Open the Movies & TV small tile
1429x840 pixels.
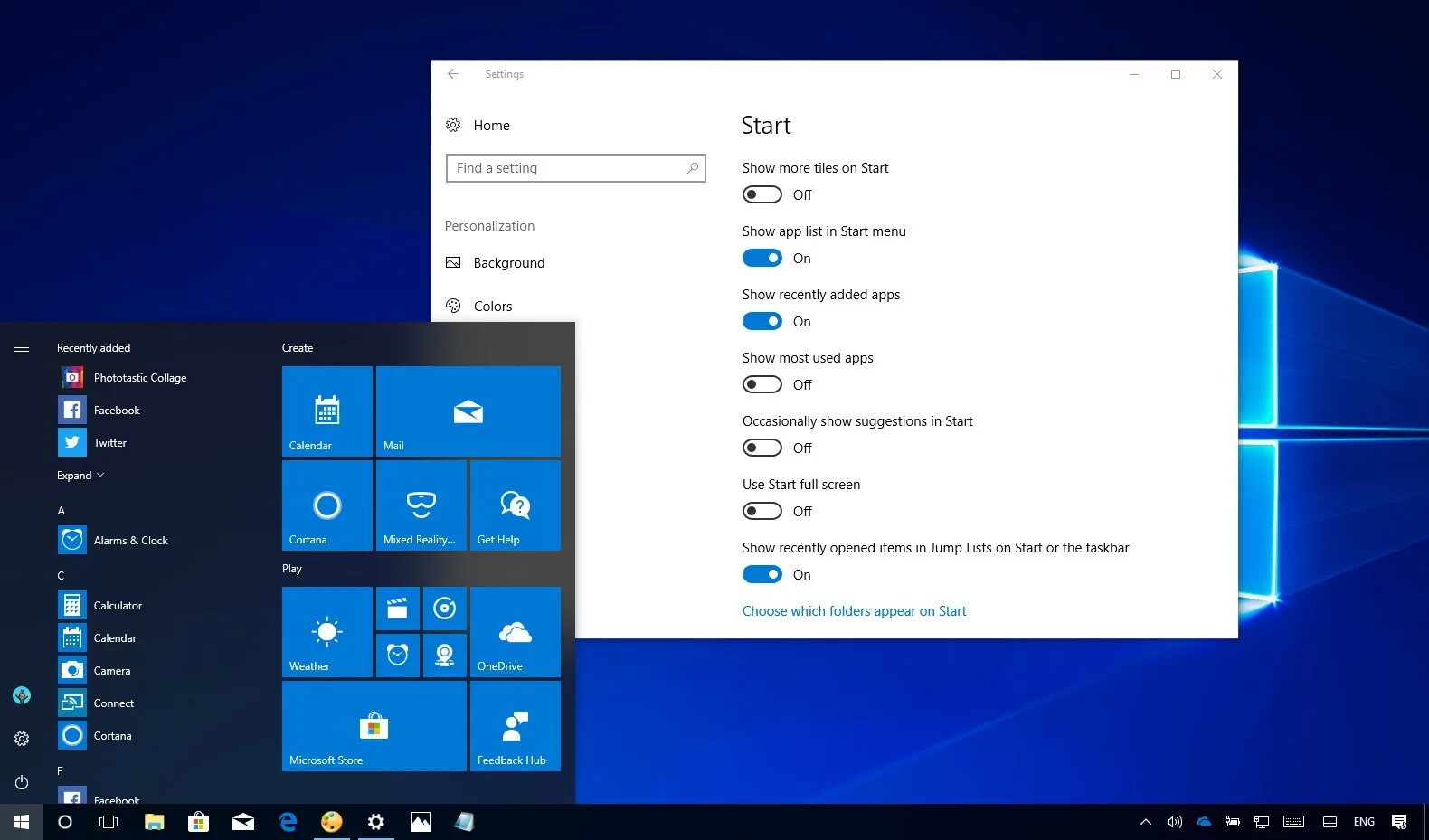398,609
